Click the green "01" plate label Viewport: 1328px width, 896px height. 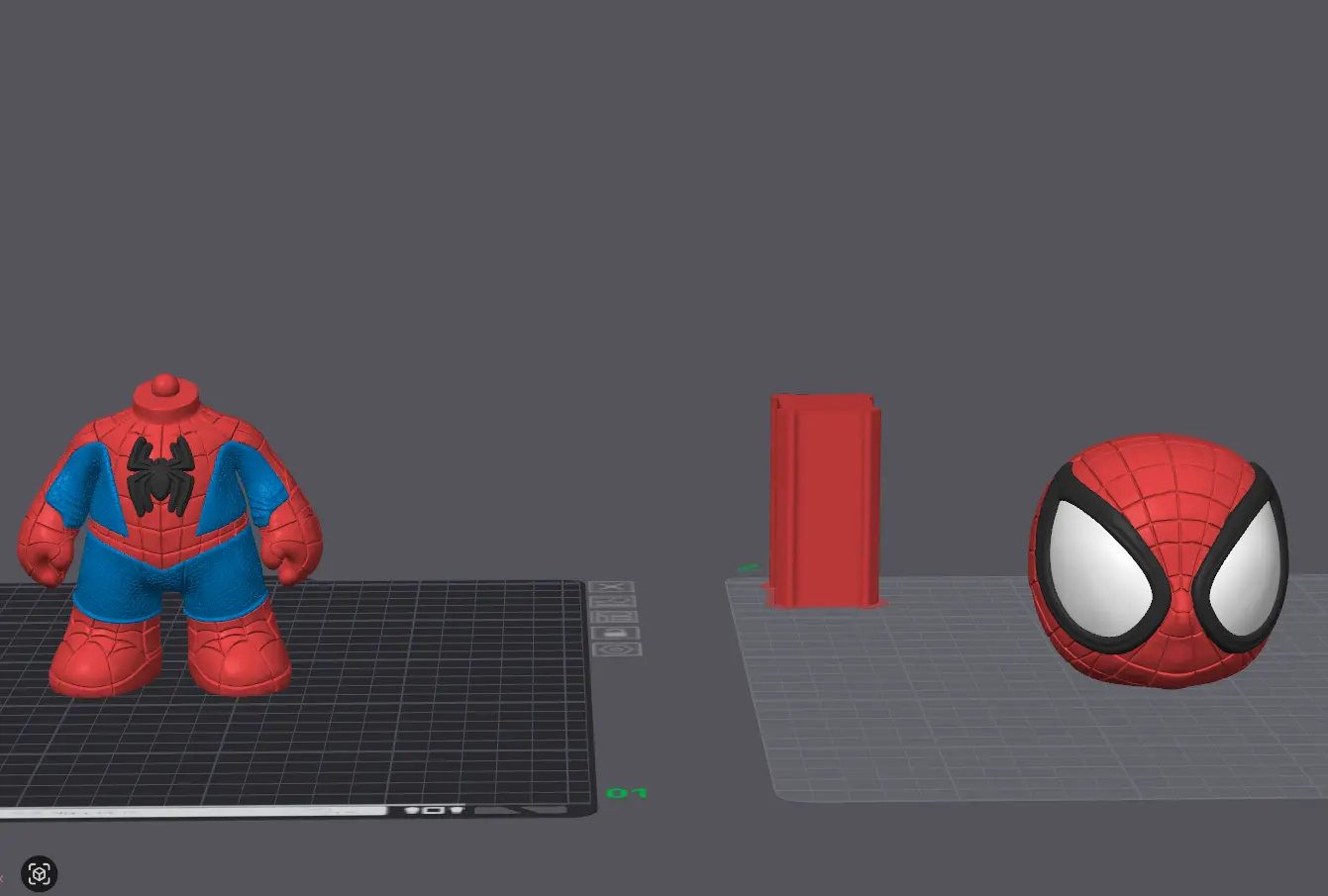point(627,793)
